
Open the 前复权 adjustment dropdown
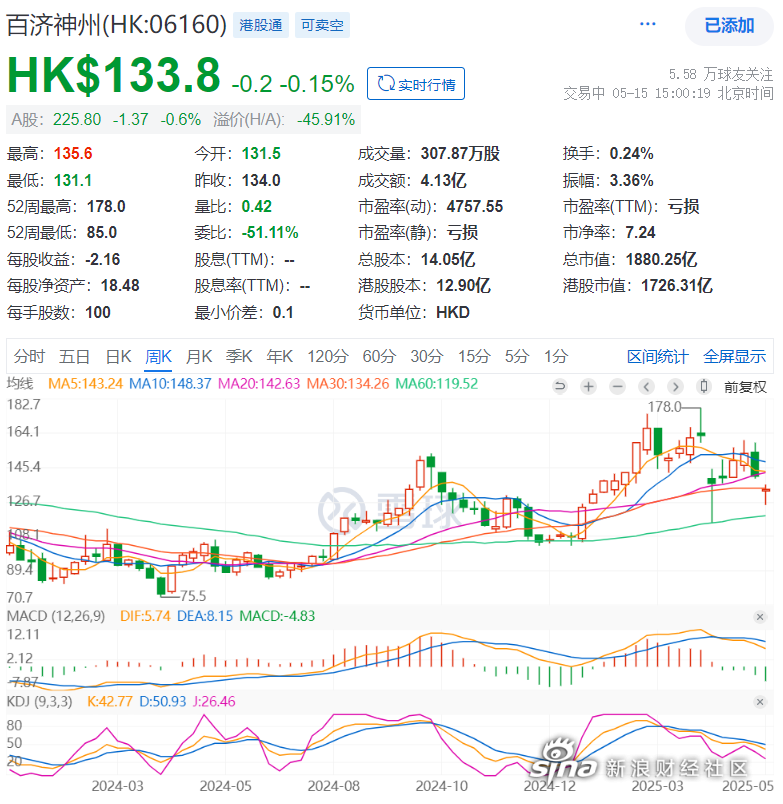pos(745,387)
